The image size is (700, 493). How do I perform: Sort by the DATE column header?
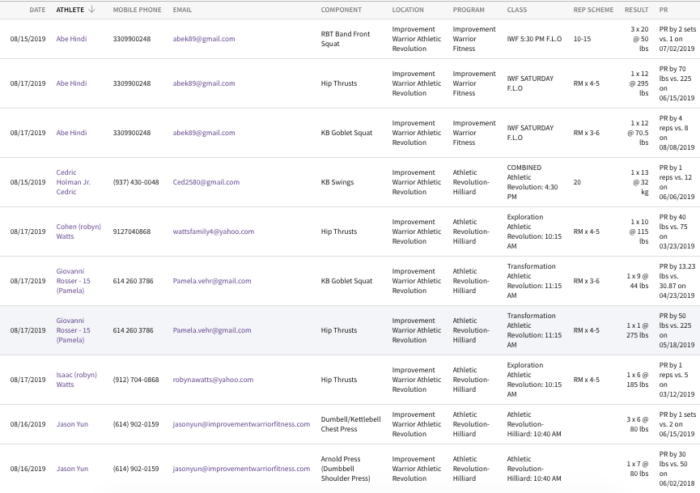(37, 10)
